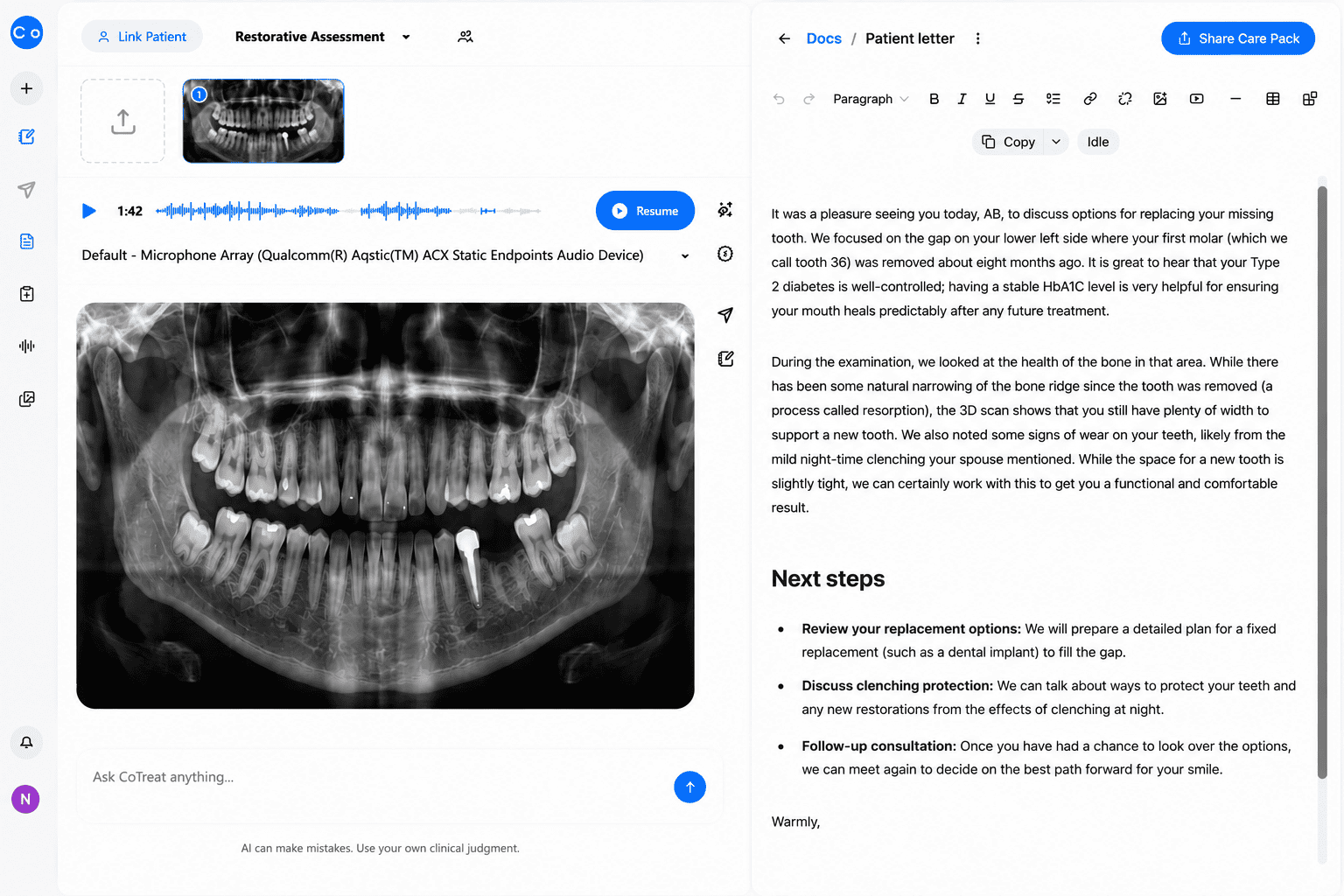1344x896 pixels.
Task: Click "Review your replacement options:" text
Action: click(x=911, y=629)
